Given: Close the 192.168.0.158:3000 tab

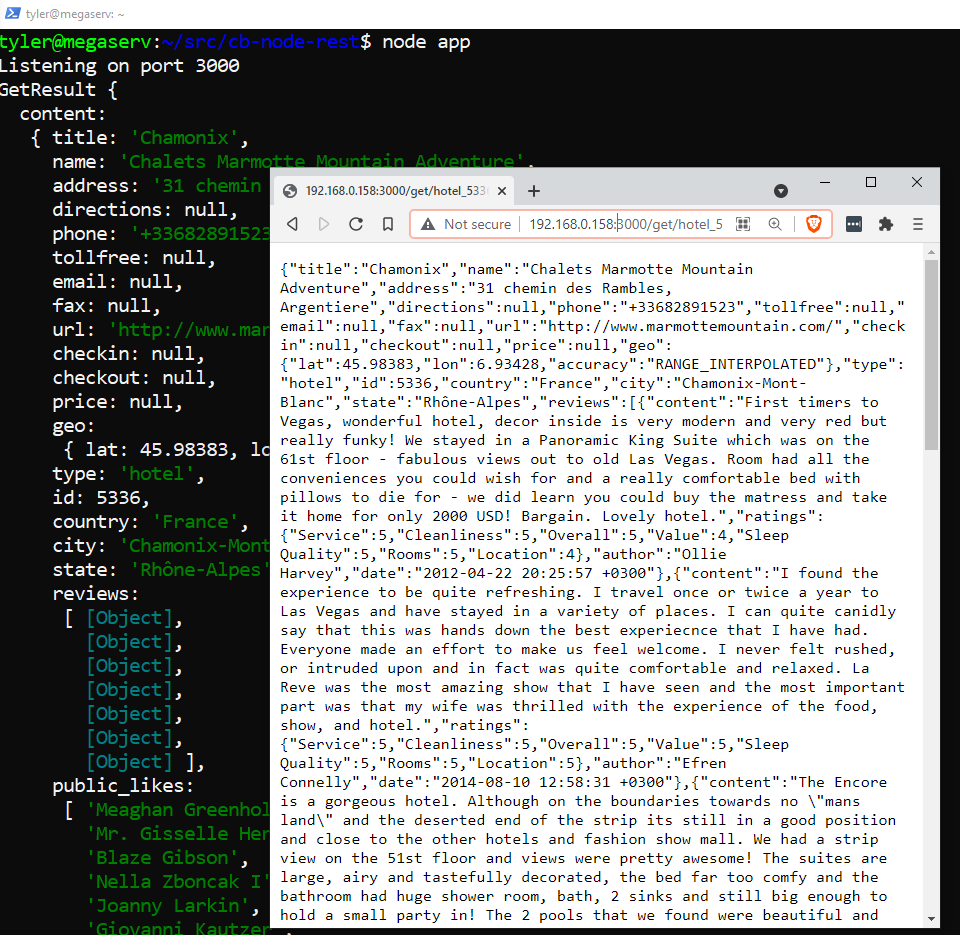Looking at the screenshot, I should pos(502,191).
